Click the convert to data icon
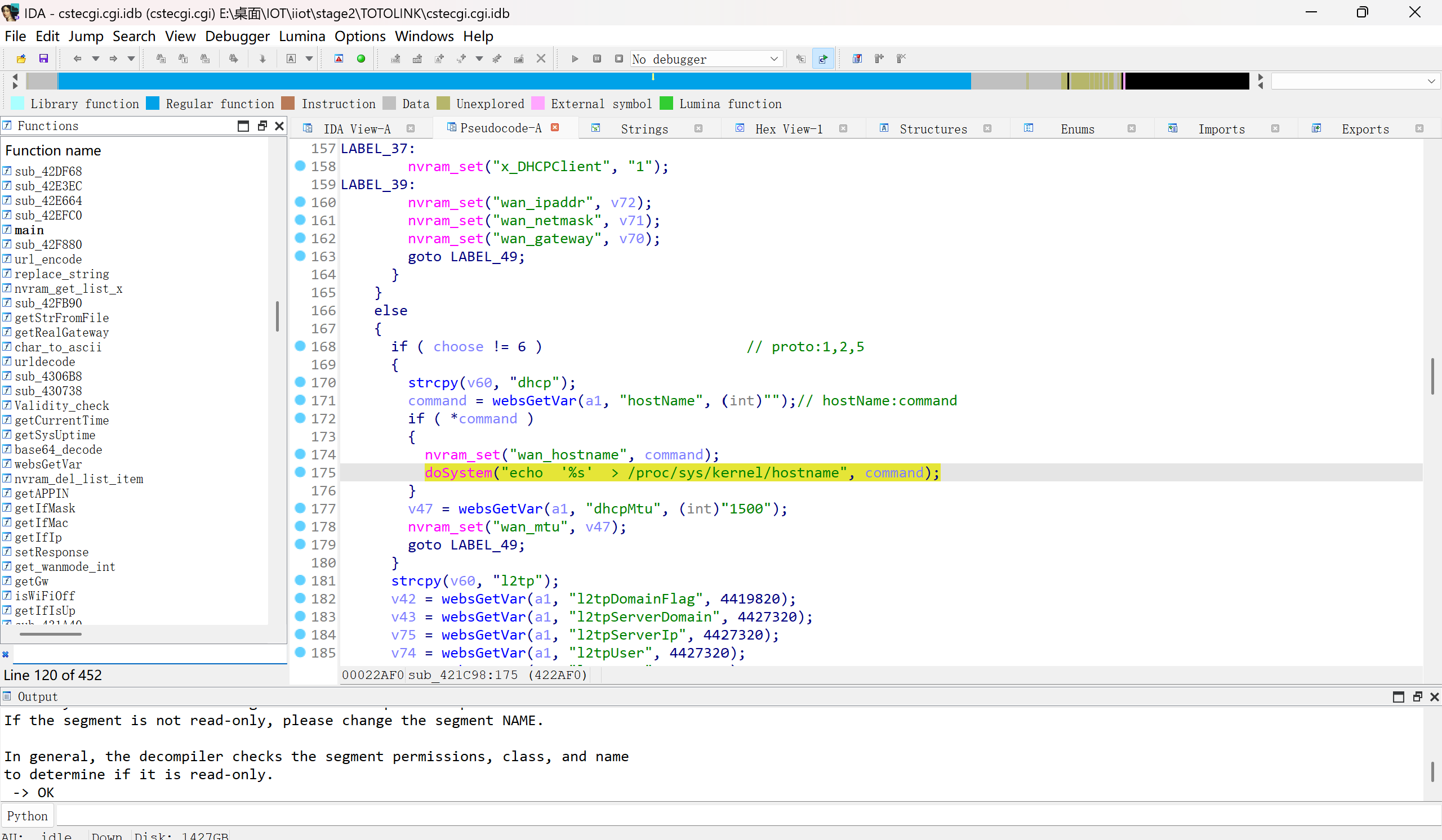 [x=417, y=59]
